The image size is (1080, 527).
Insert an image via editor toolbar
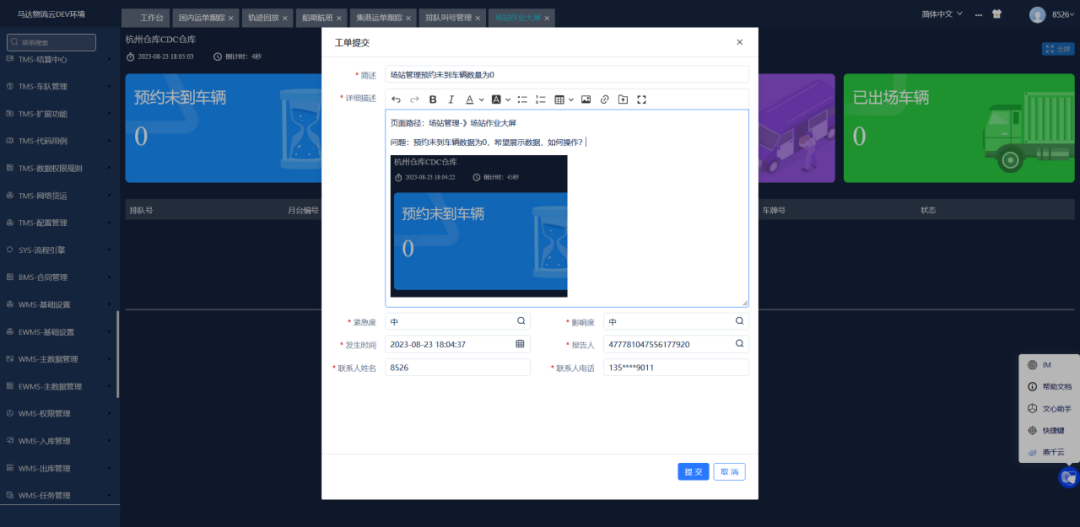(x=586, y=99)
